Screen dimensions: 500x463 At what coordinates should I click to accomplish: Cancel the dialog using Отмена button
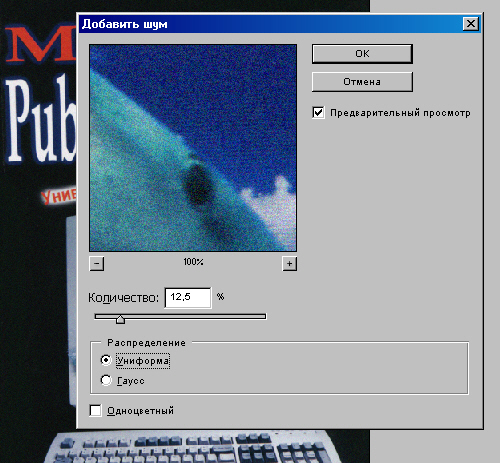362,82
